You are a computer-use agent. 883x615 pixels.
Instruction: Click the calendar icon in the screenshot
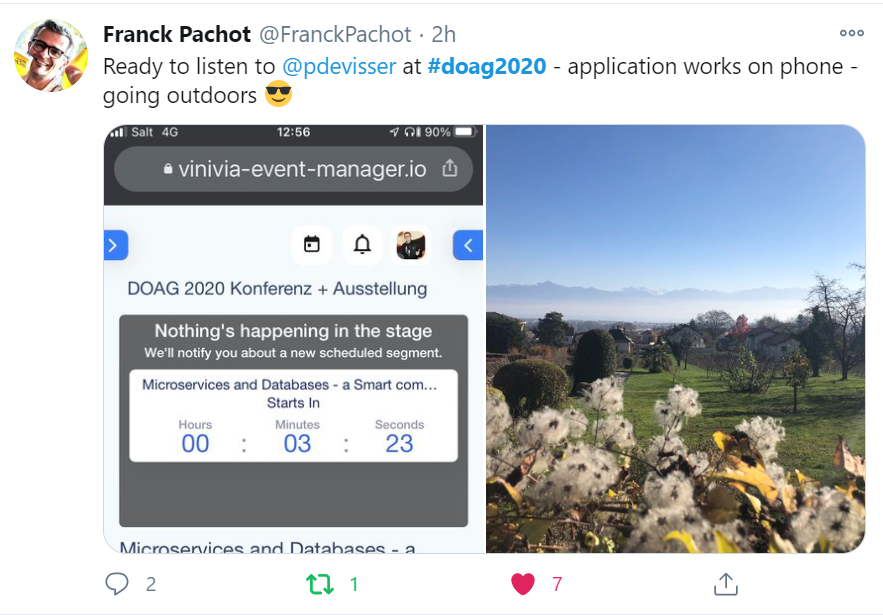pos(312,244)
